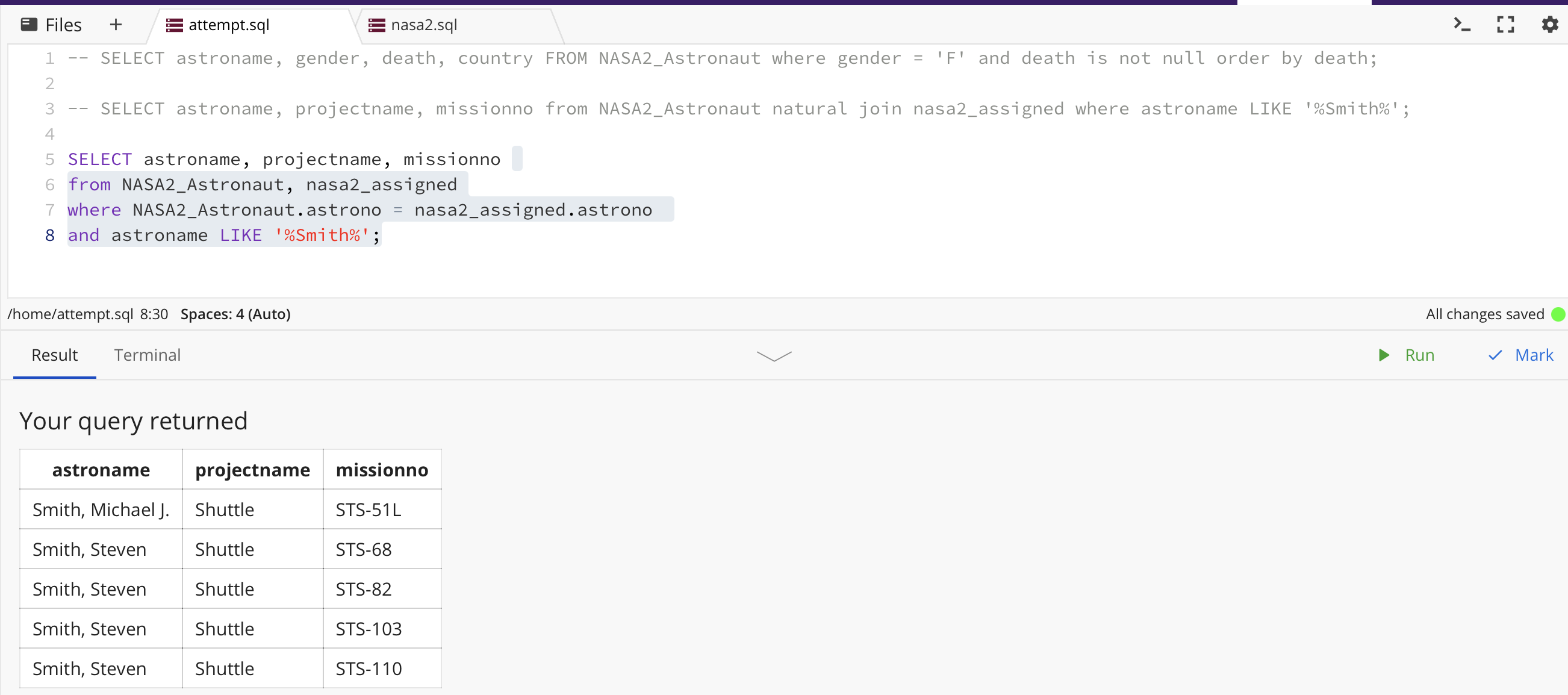The height and width of the screenshot is (695, 1568).
Task: Click the attempt.sql tab file icon
Action: coord(175,25)
